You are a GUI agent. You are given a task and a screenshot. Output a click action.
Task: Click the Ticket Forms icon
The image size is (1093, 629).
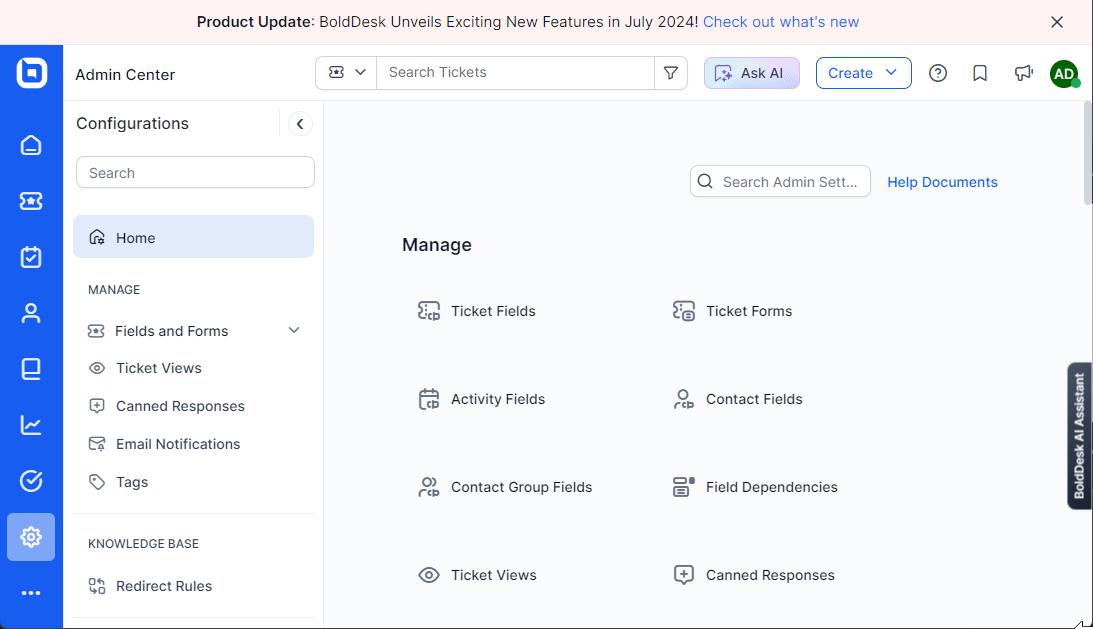click(x=684, y=311)
